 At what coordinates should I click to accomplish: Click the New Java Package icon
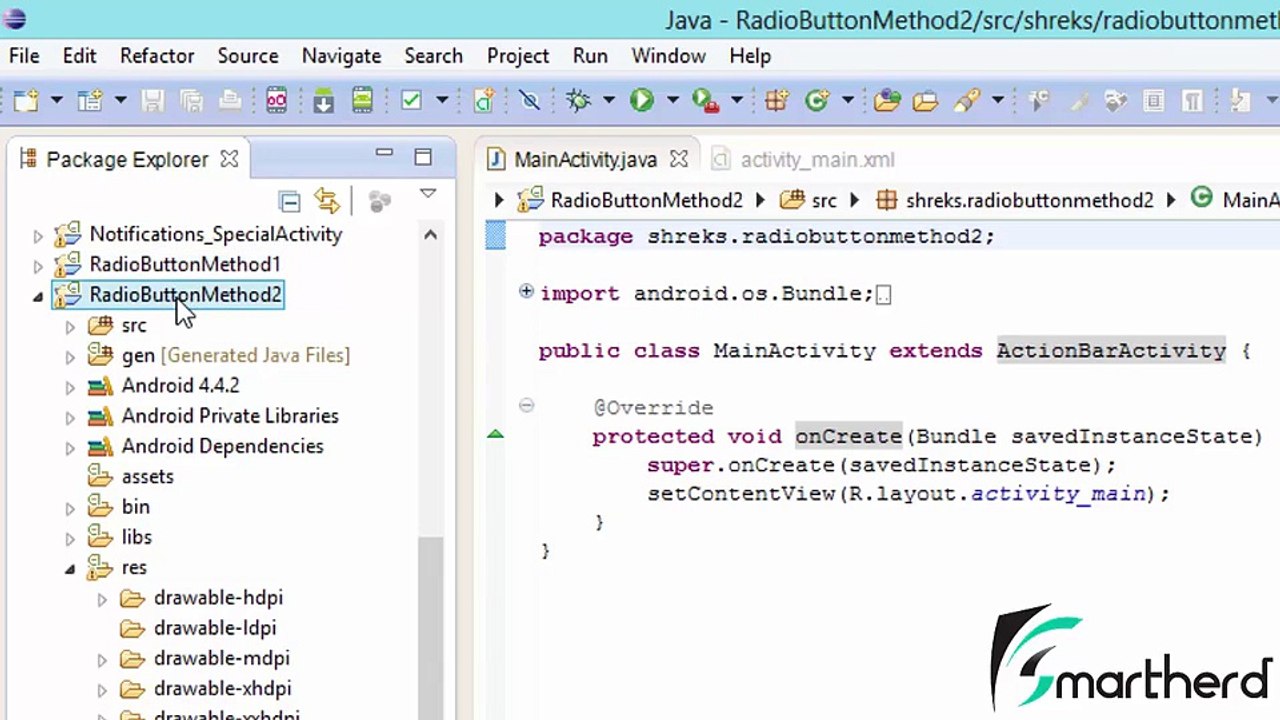click(x=777, y=100)
